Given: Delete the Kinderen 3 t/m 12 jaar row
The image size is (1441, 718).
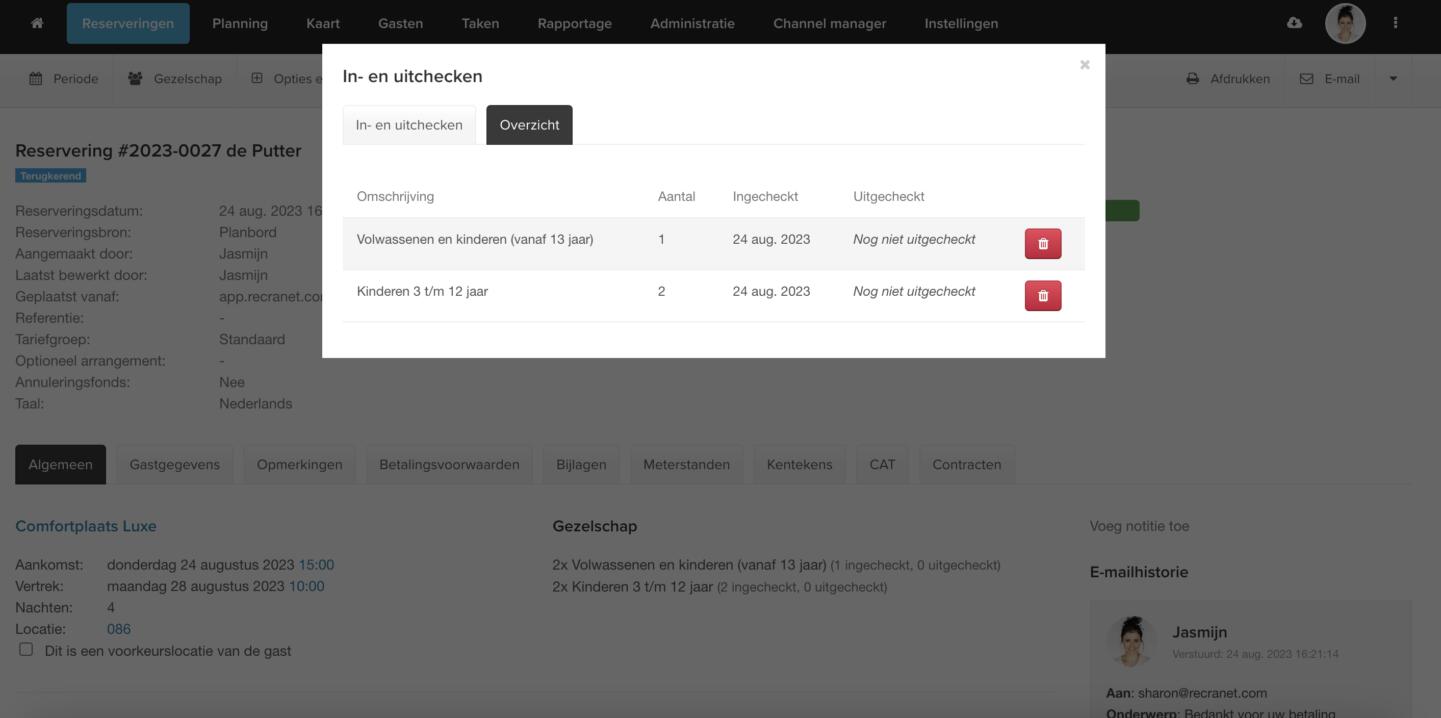Looking at the screenshot, I should coord(1042,296).
